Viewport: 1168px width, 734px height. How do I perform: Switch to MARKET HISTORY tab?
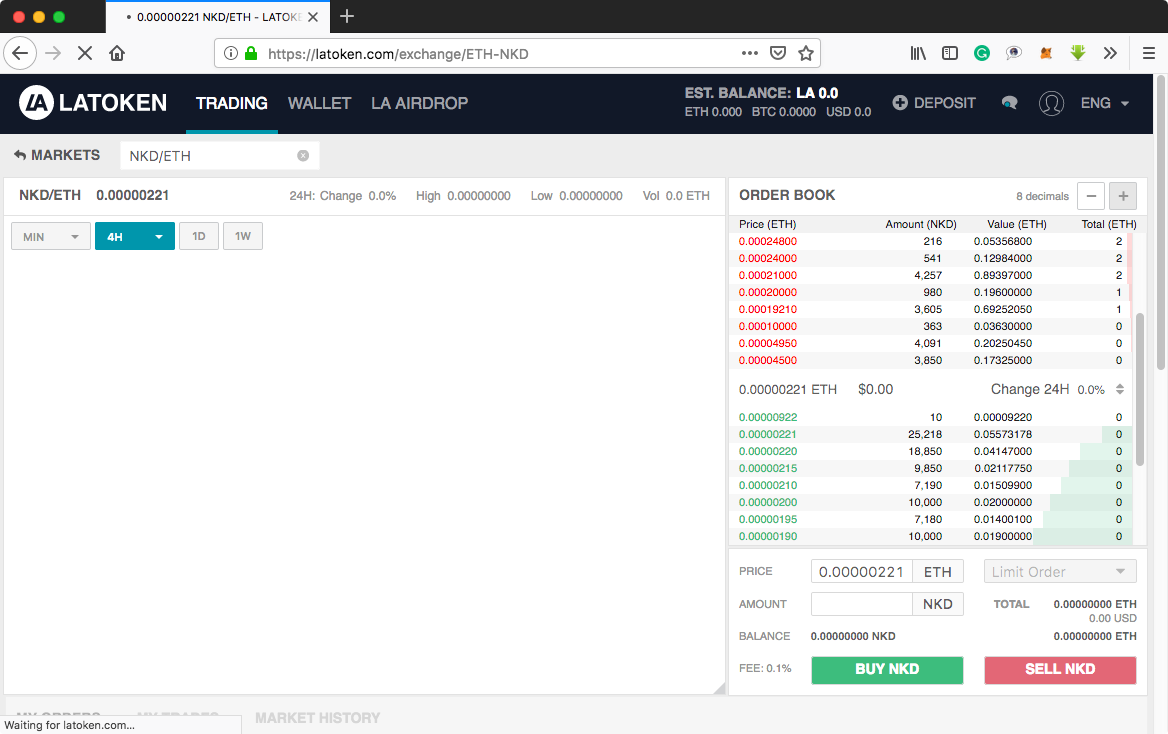coord(317,718)
